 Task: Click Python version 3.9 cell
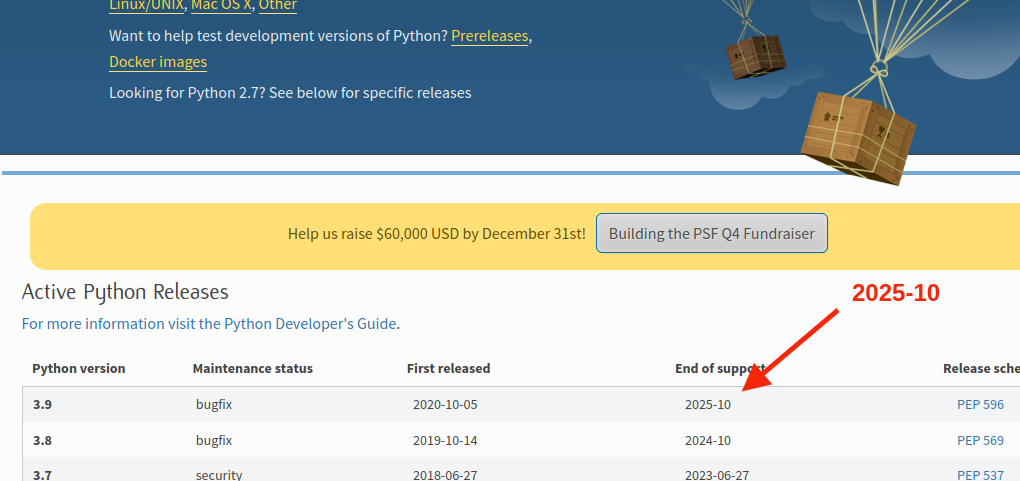coord(42,404)
